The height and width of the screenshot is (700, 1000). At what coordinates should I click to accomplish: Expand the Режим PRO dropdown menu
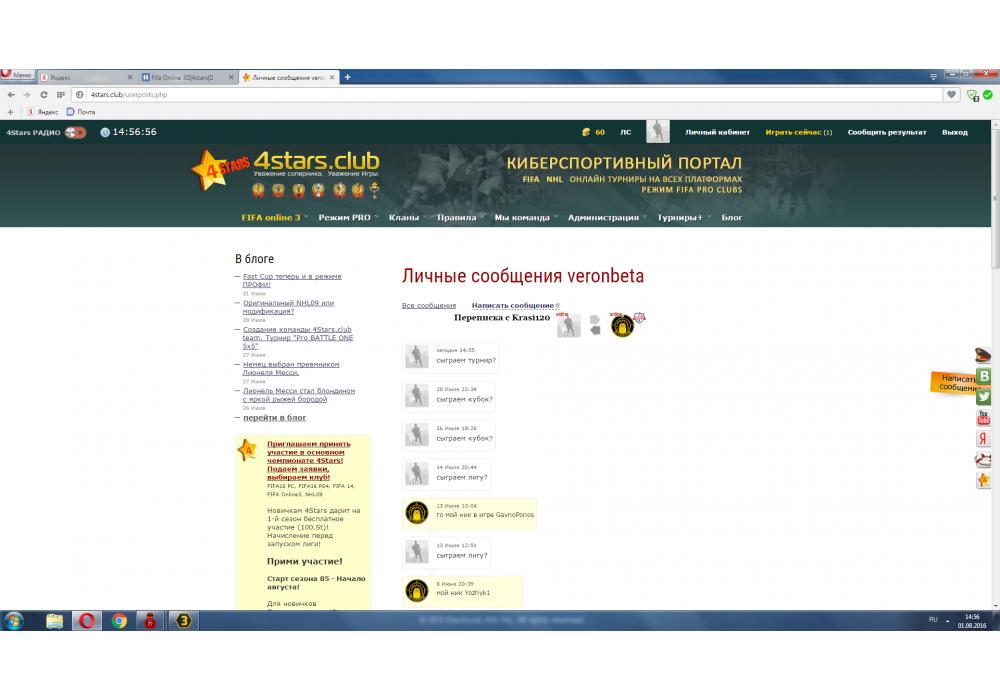(x=345, y=217)
